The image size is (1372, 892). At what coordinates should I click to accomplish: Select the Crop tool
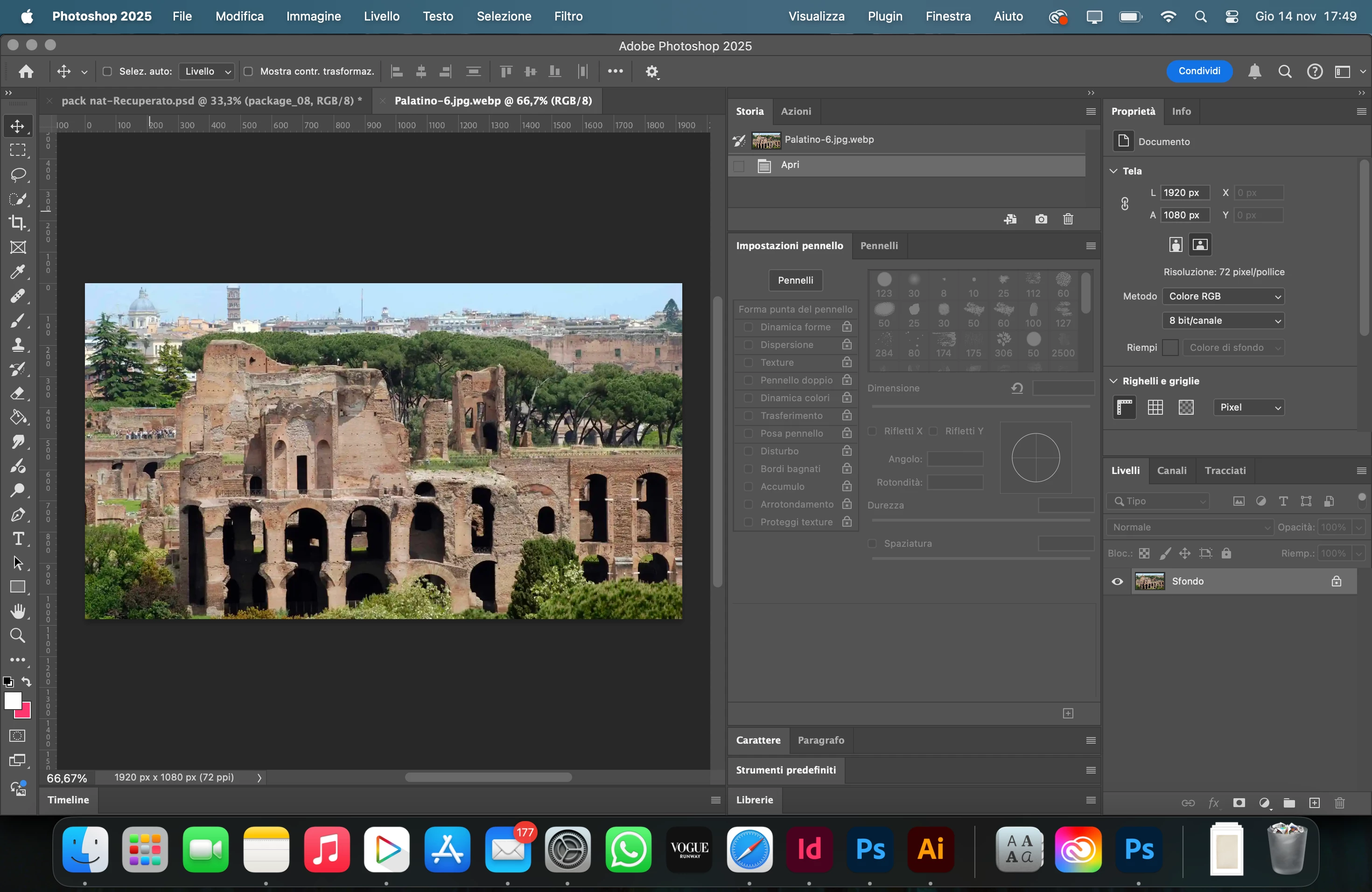(x=18, y=223)
